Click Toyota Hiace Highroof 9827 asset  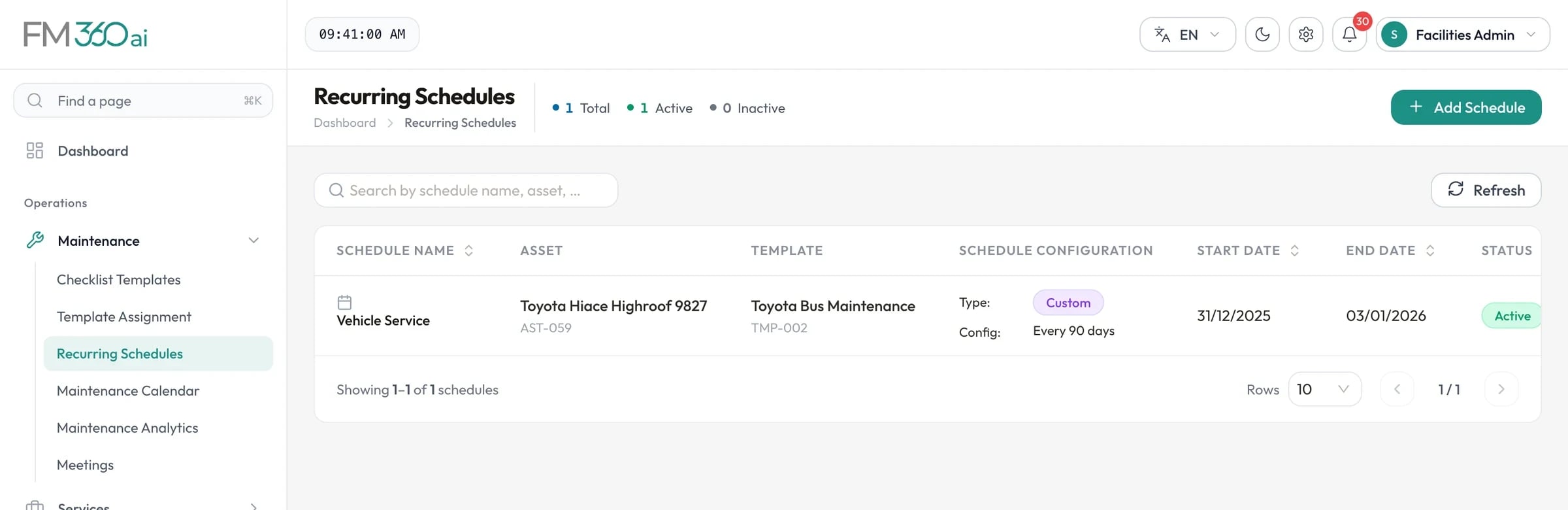[613, 306]
